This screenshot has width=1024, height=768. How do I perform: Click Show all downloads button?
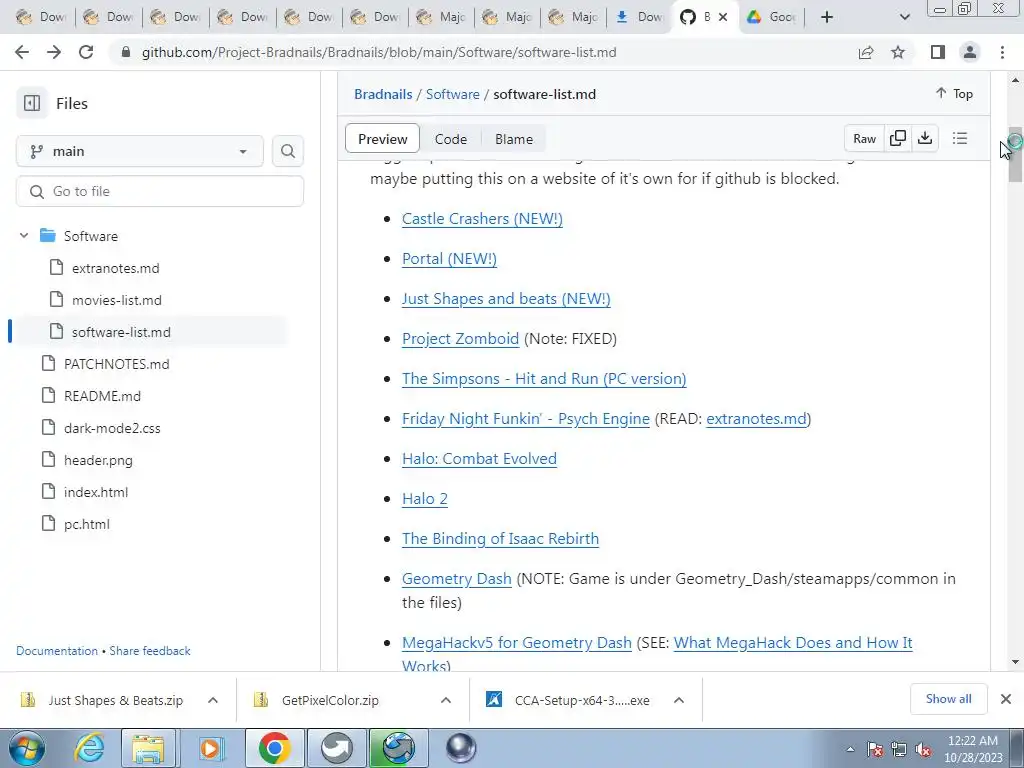click(x=948, y=699)
